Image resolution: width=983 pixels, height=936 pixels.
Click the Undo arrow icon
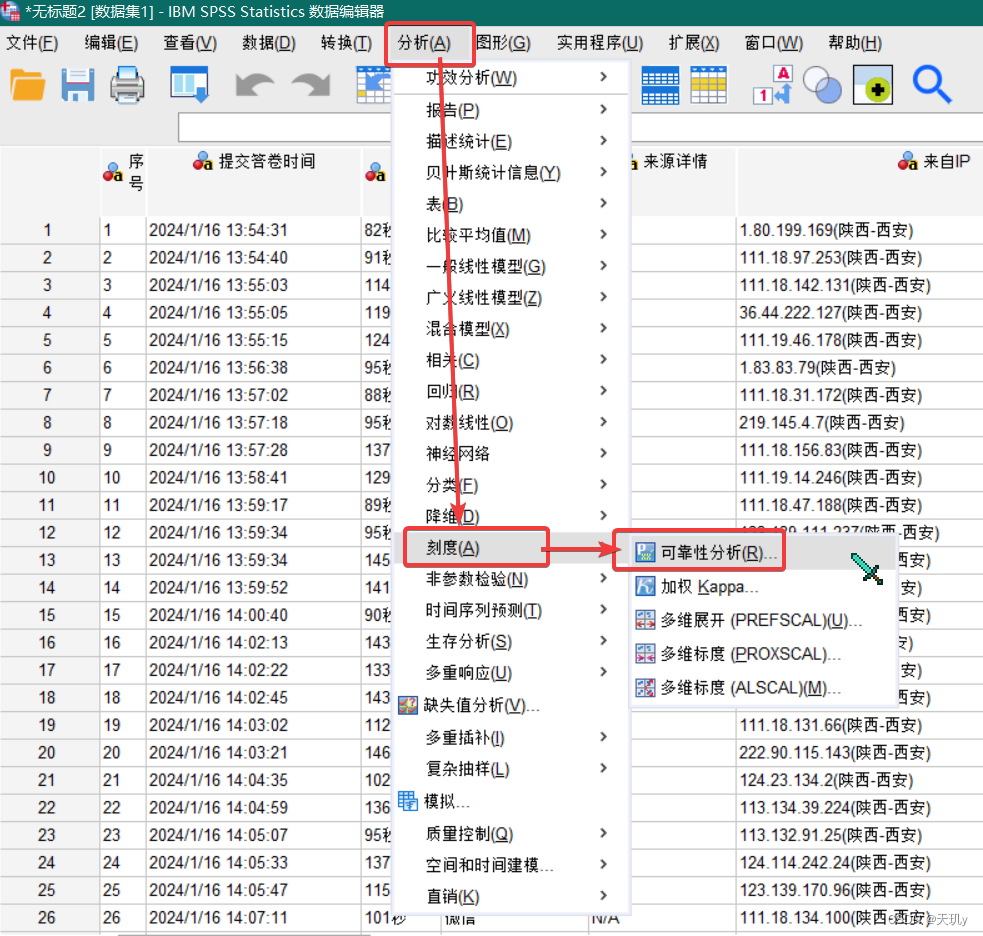(x=255, y=85)
